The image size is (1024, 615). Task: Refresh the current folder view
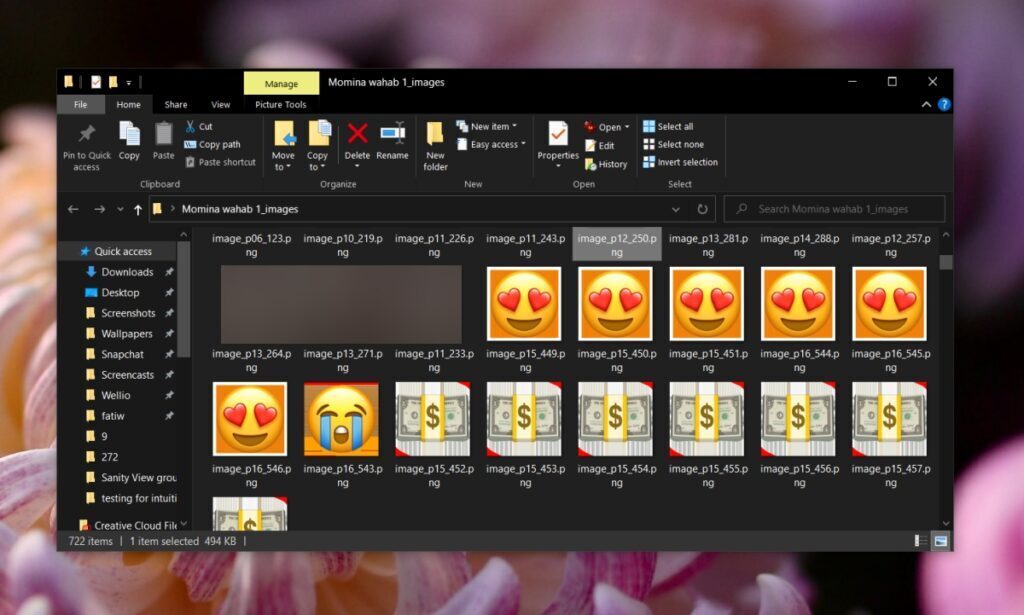702,209
